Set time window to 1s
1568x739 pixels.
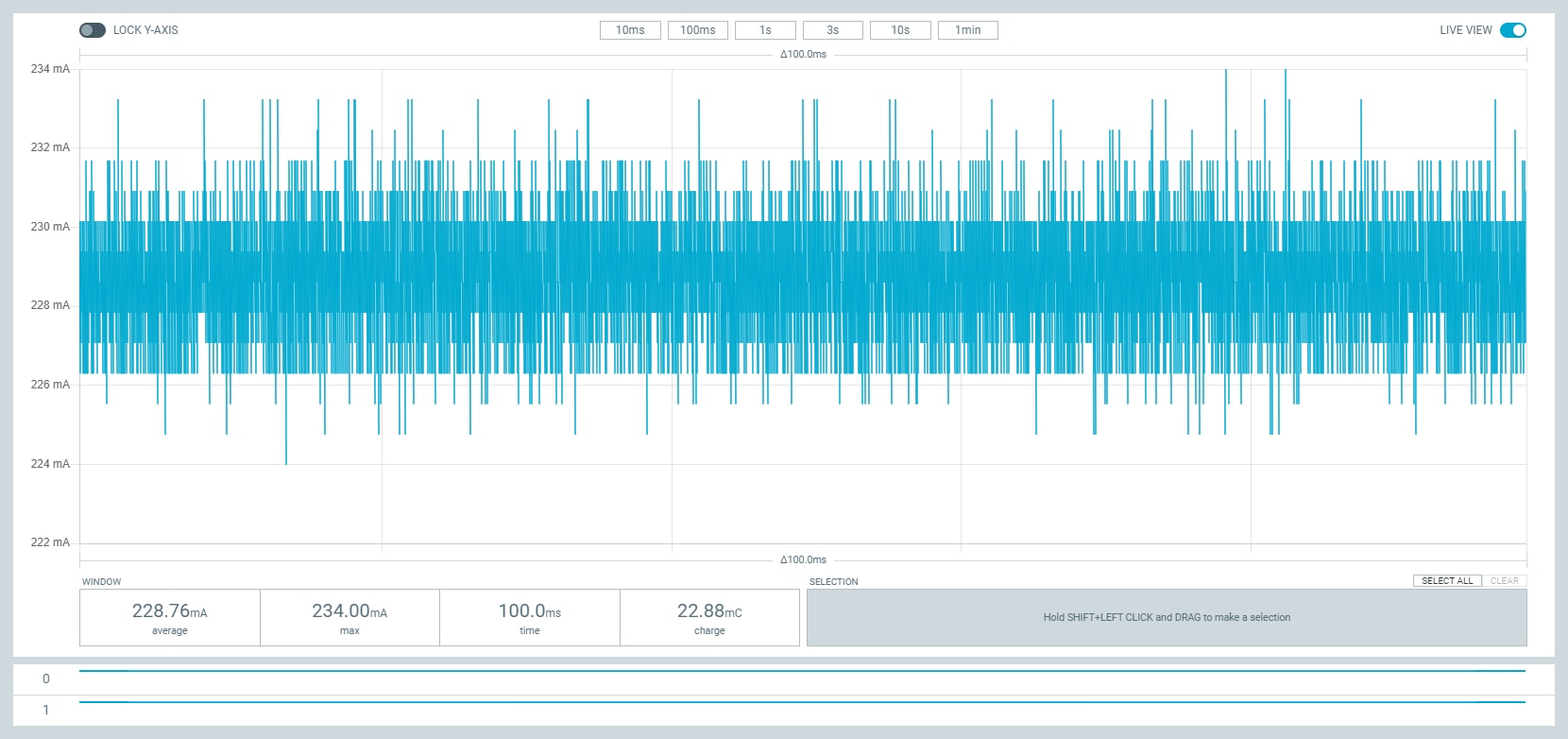pyautogui.click(x=765, y=30)
